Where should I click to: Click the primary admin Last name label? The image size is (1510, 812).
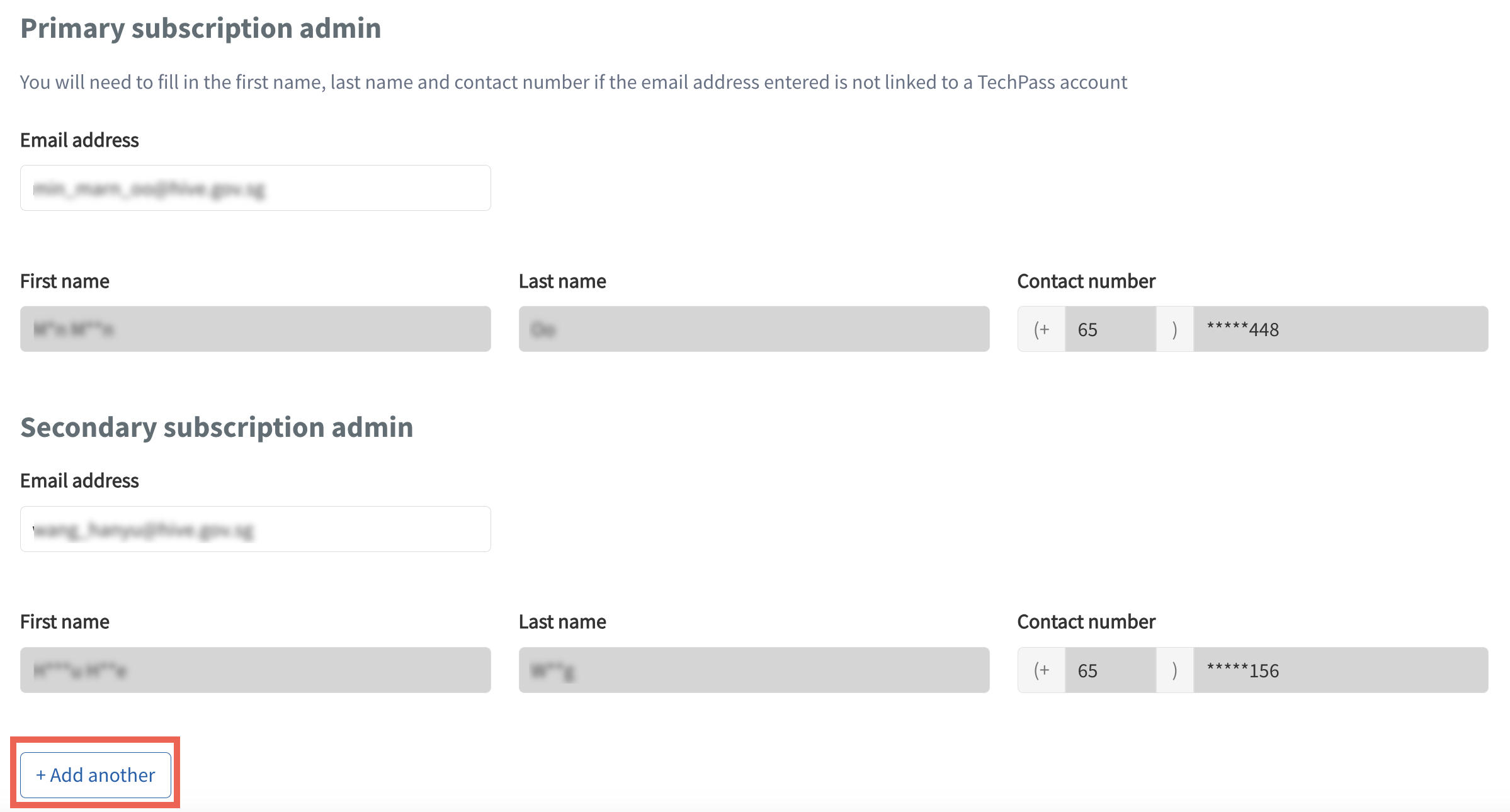pyautogui.click(x=562, y=281)
